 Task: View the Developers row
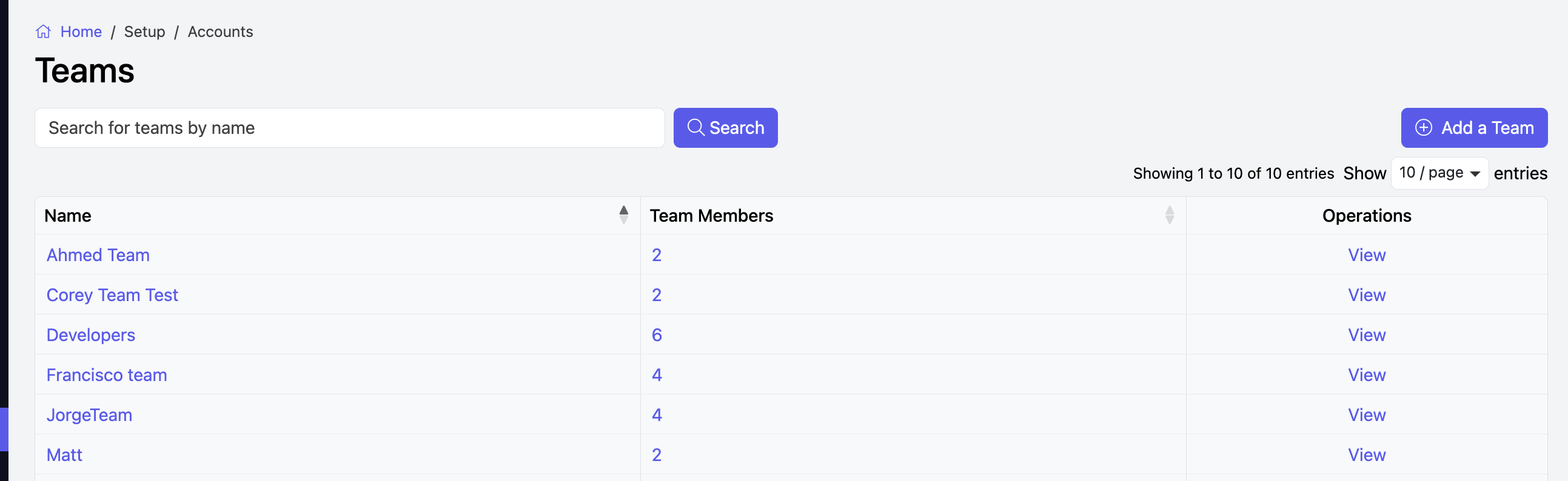[x=1366, y=336]
